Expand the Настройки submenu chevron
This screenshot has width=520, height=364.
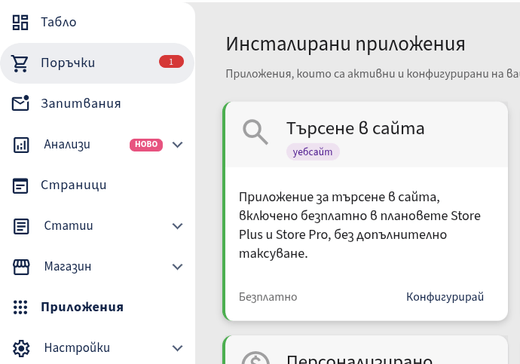click(x=177, y=348)
